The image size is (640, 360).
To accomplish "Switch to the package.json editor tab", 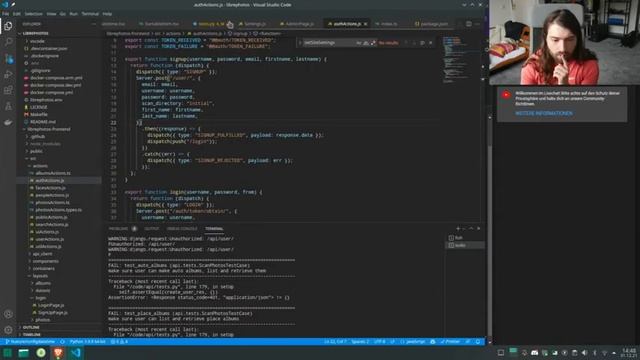I will pyautogui.click(x=431, y=24).
